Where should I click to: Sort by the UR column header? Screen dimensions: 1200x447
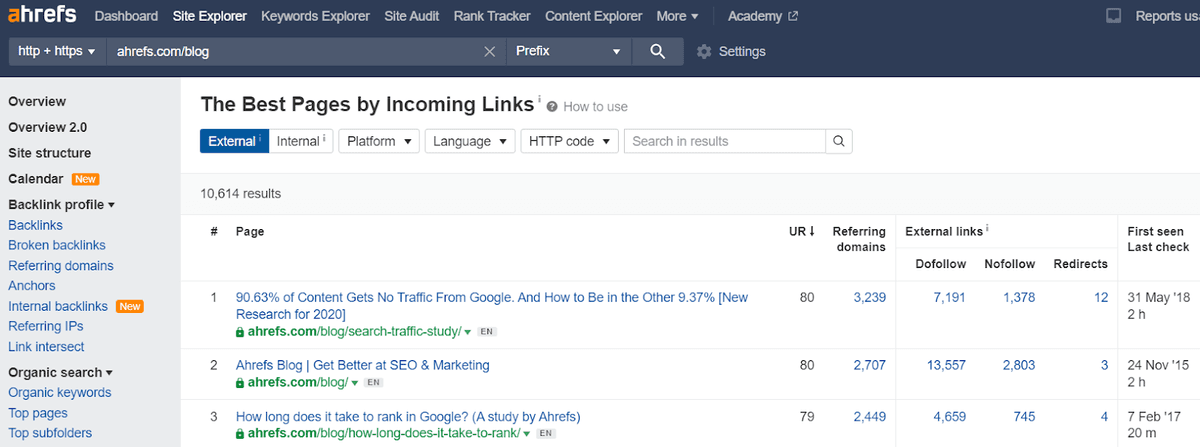[x=802, y=231]
